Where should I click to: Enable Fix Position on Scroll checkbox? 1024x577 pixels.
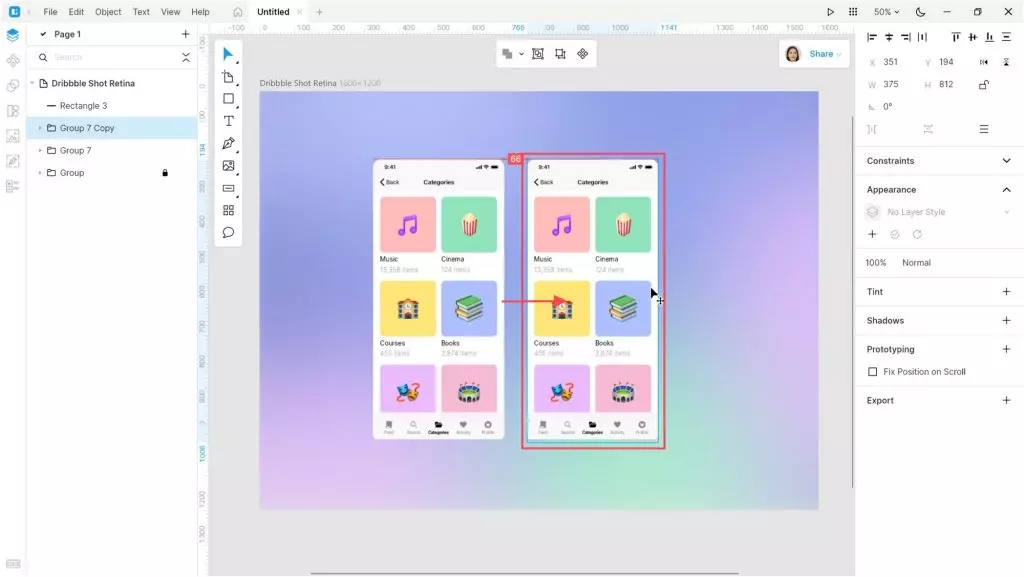point(872,371)
